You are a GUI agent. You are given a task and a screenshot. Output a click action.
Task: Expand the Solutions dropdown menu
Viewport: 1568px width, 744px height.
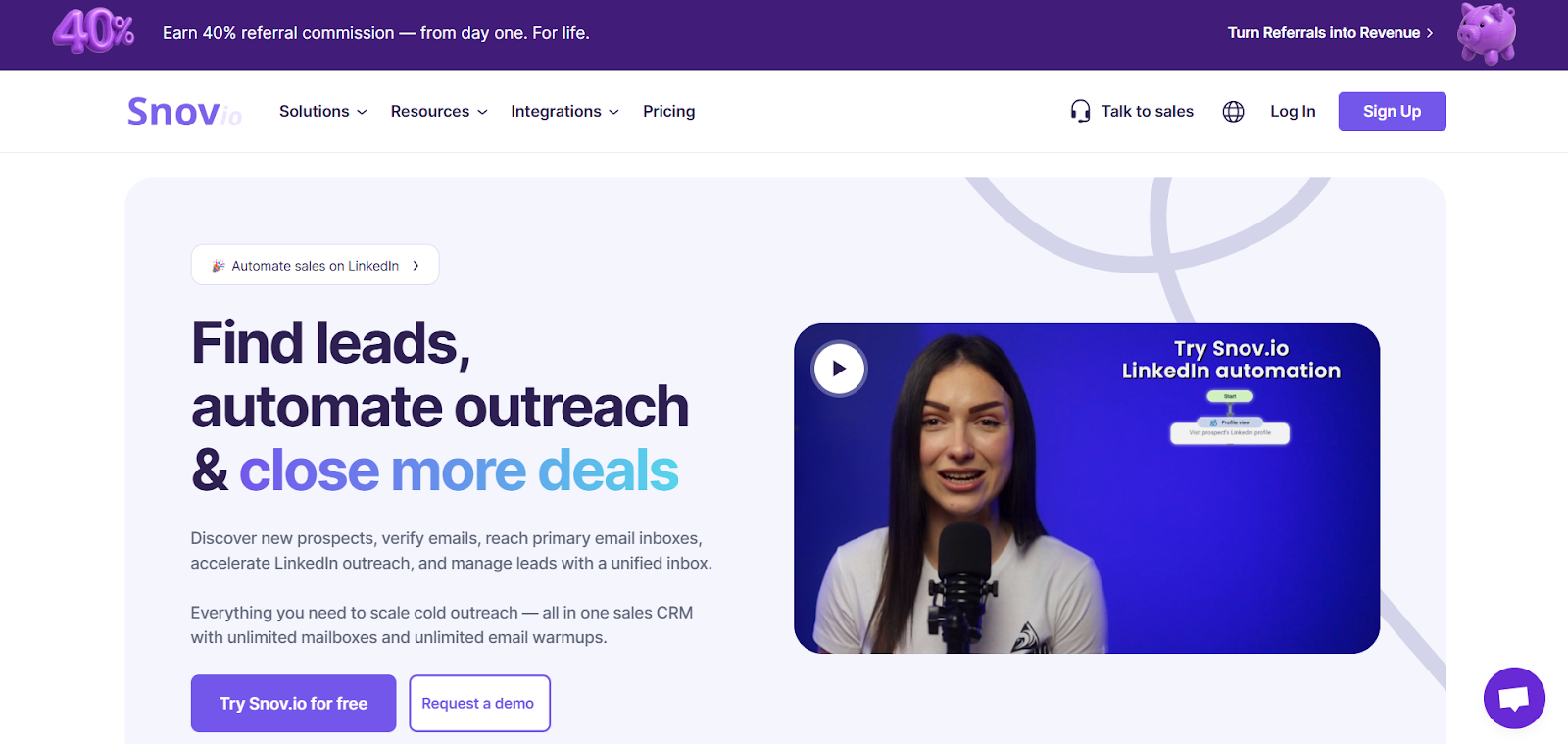[x=323, y=112]
